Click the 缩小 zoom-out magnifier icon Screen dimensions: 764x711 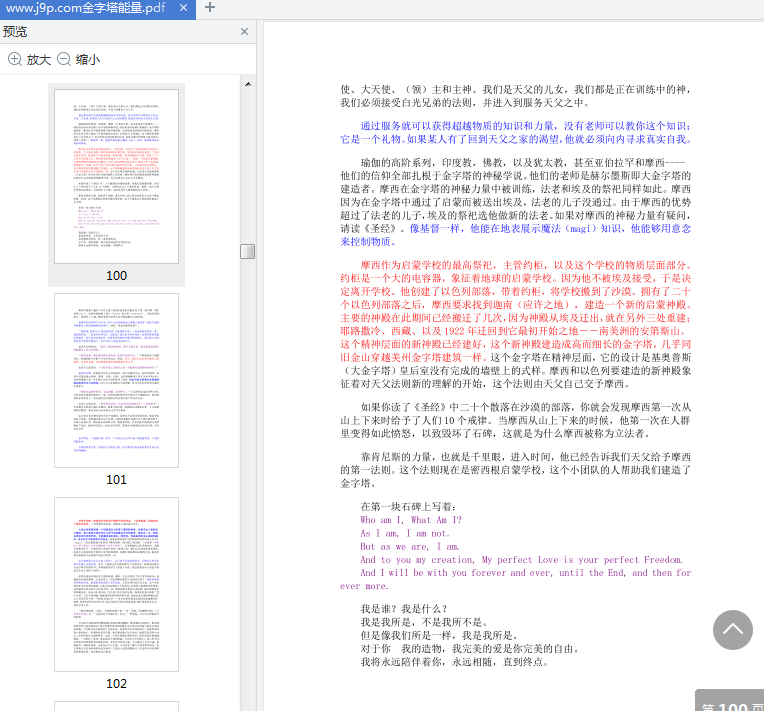click(64, 59)
